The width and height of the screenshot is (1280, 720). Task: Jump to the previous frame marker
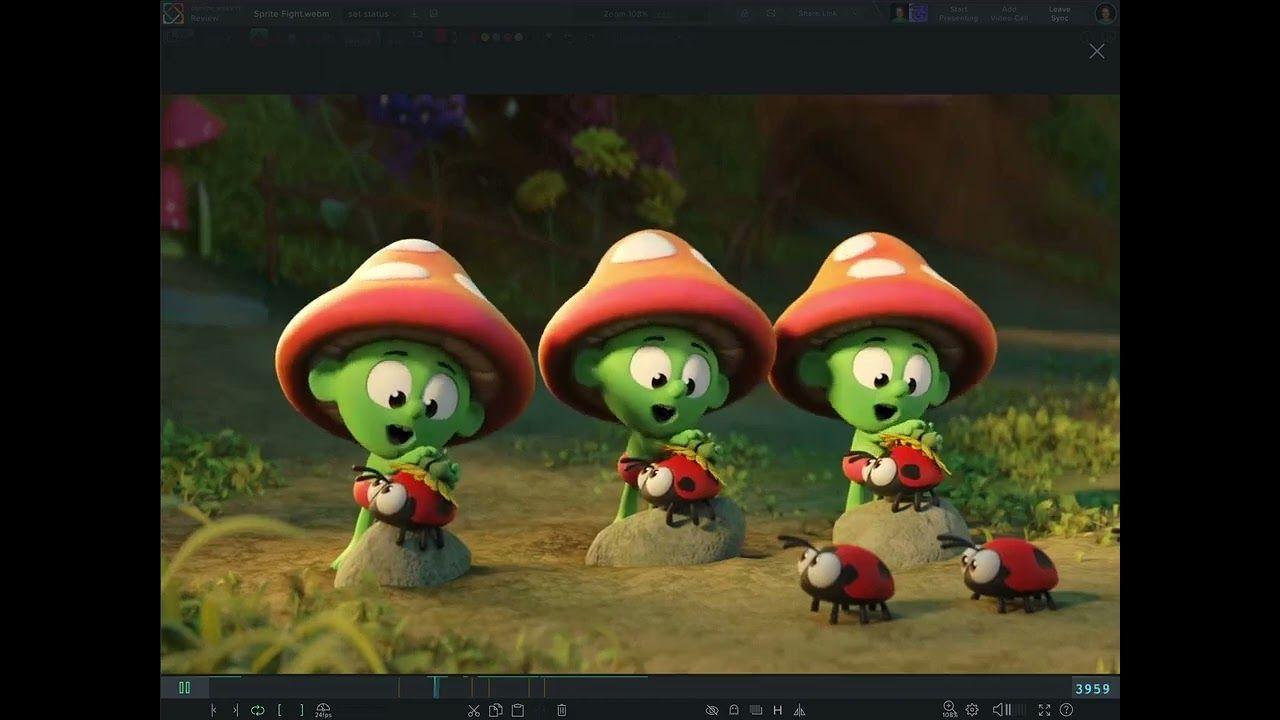[213, 710]
